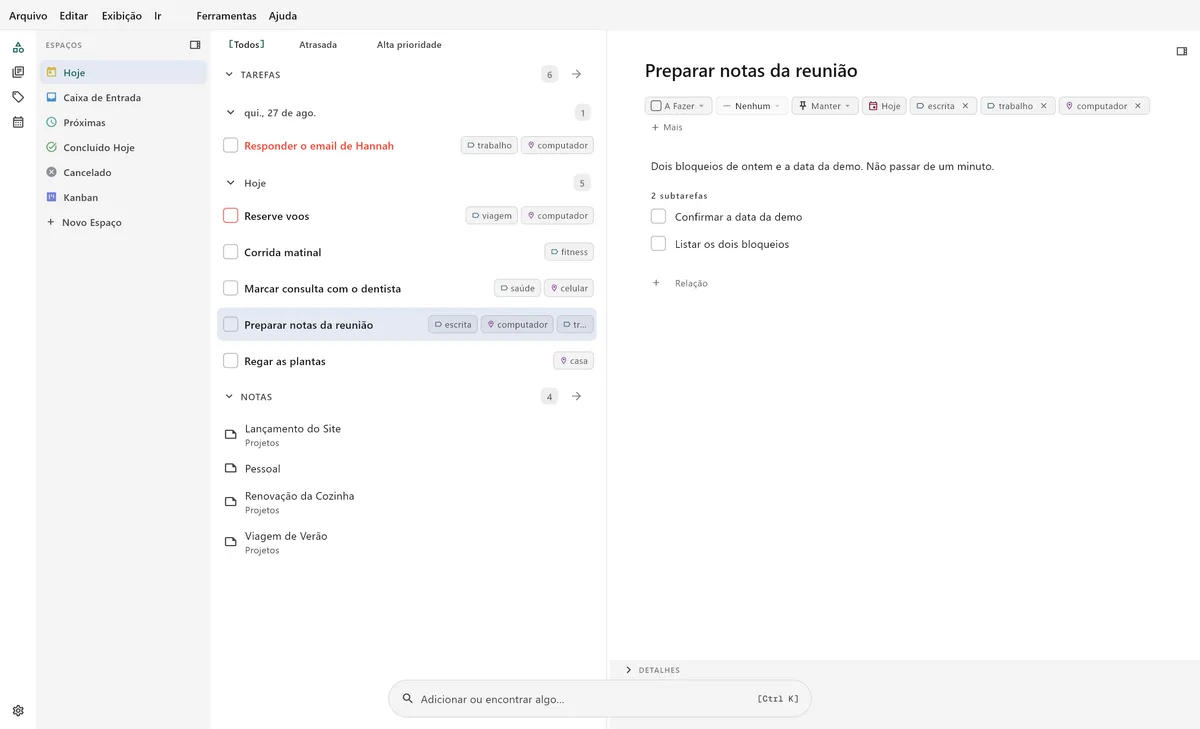Collapse the Hoje task group

click(231, 183)
